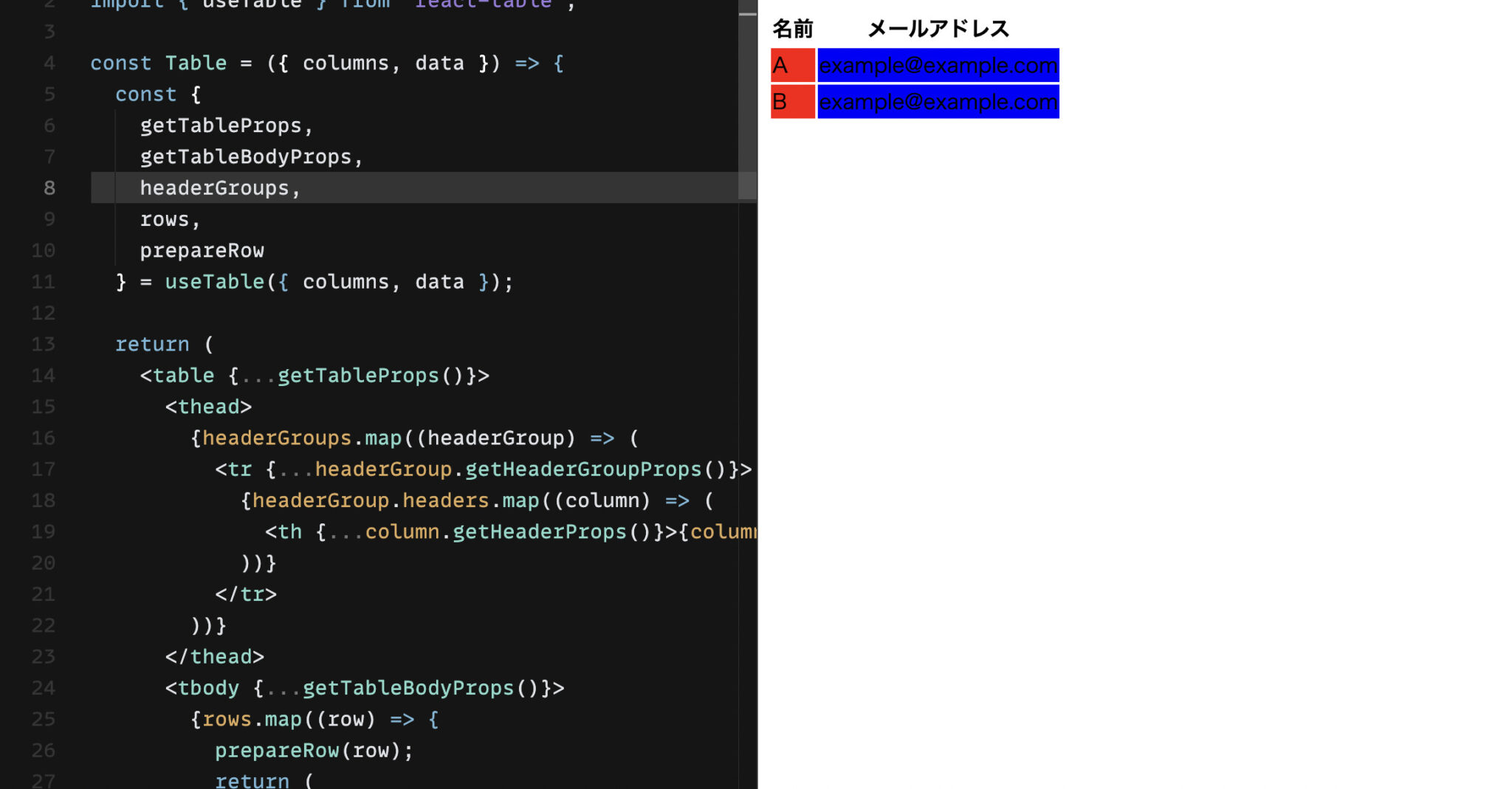Click the メールアドレス column header

tap(938, 28)
